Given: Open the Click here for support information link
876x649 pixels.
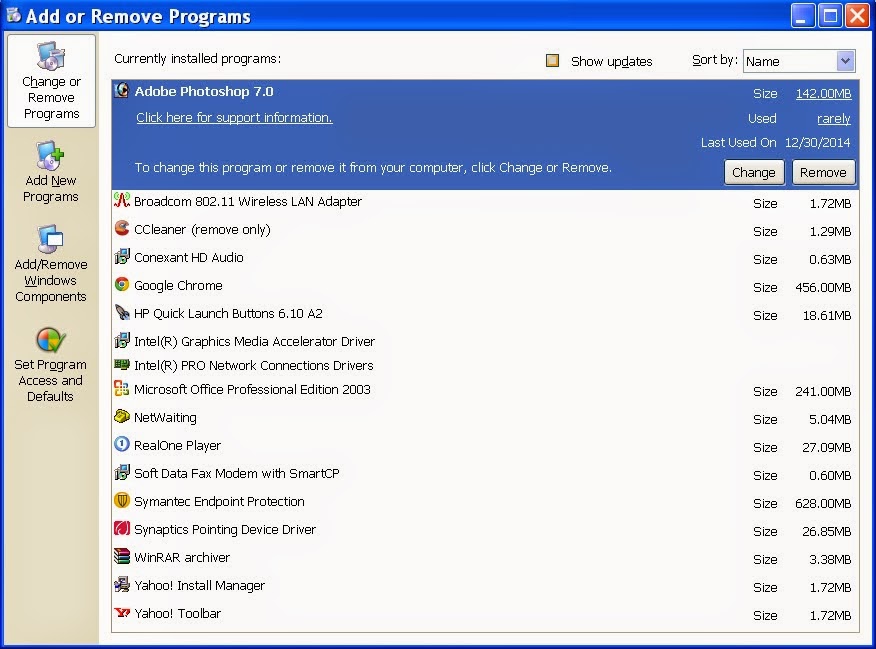Looking at the screenshot, I should [x=234, y=117].
